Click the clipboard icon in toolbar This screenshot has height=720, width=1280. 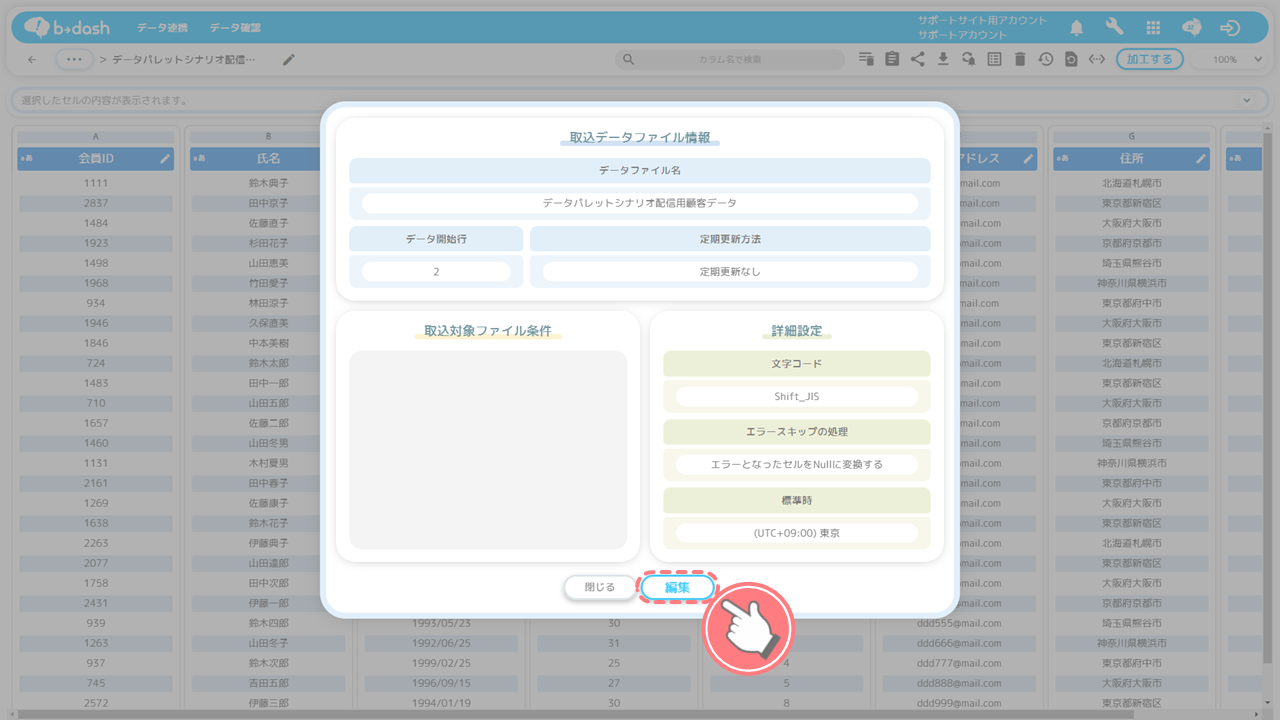[892, 59]
